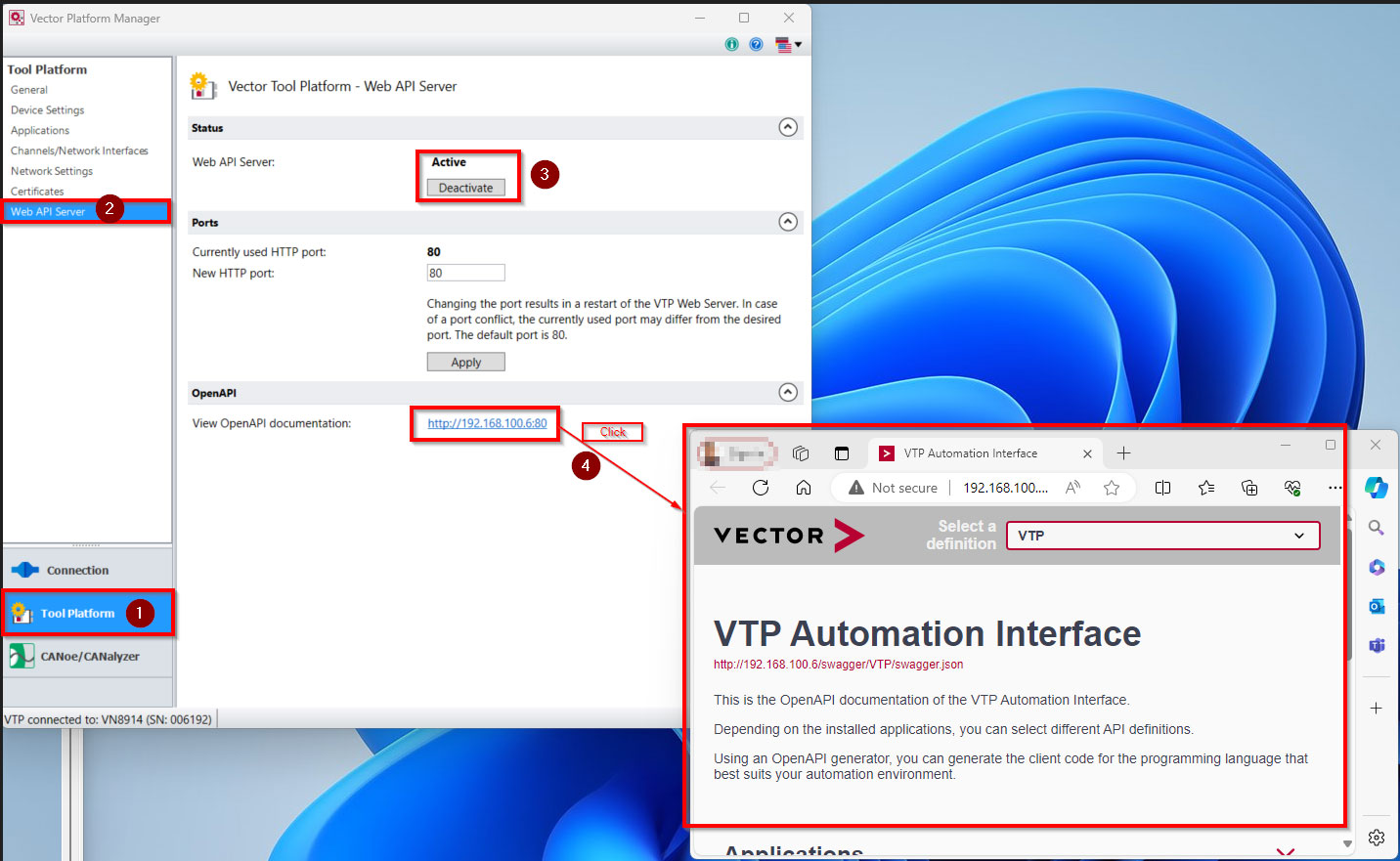The height and width of the screenshot is (861, 1400).
Task: Select Network Settings in Tool Platform list
Action: (x=52, y=171)
